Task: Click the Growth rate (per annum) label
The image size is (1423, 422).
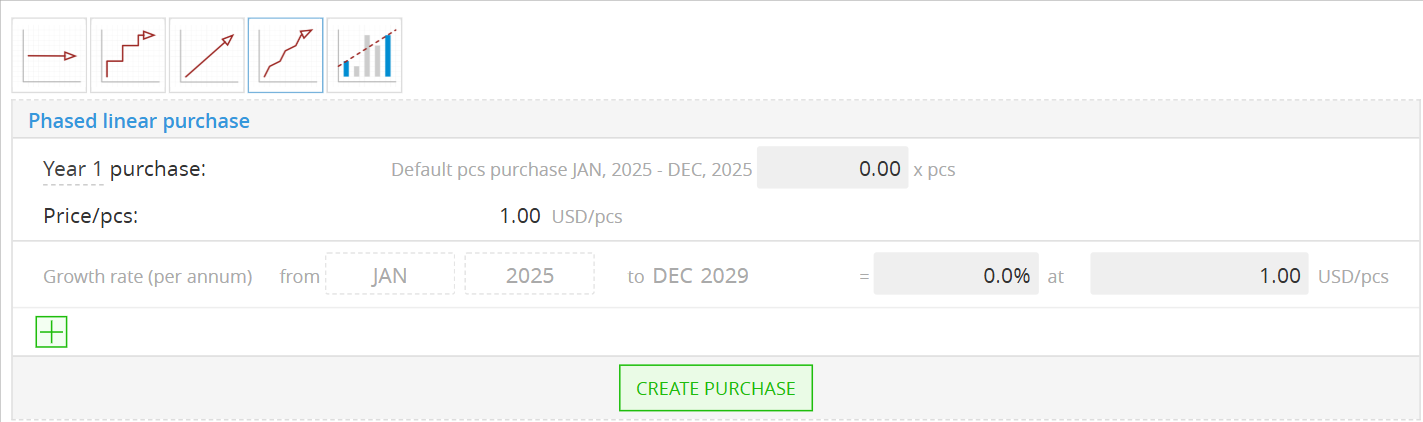Action: click(148, 276)
